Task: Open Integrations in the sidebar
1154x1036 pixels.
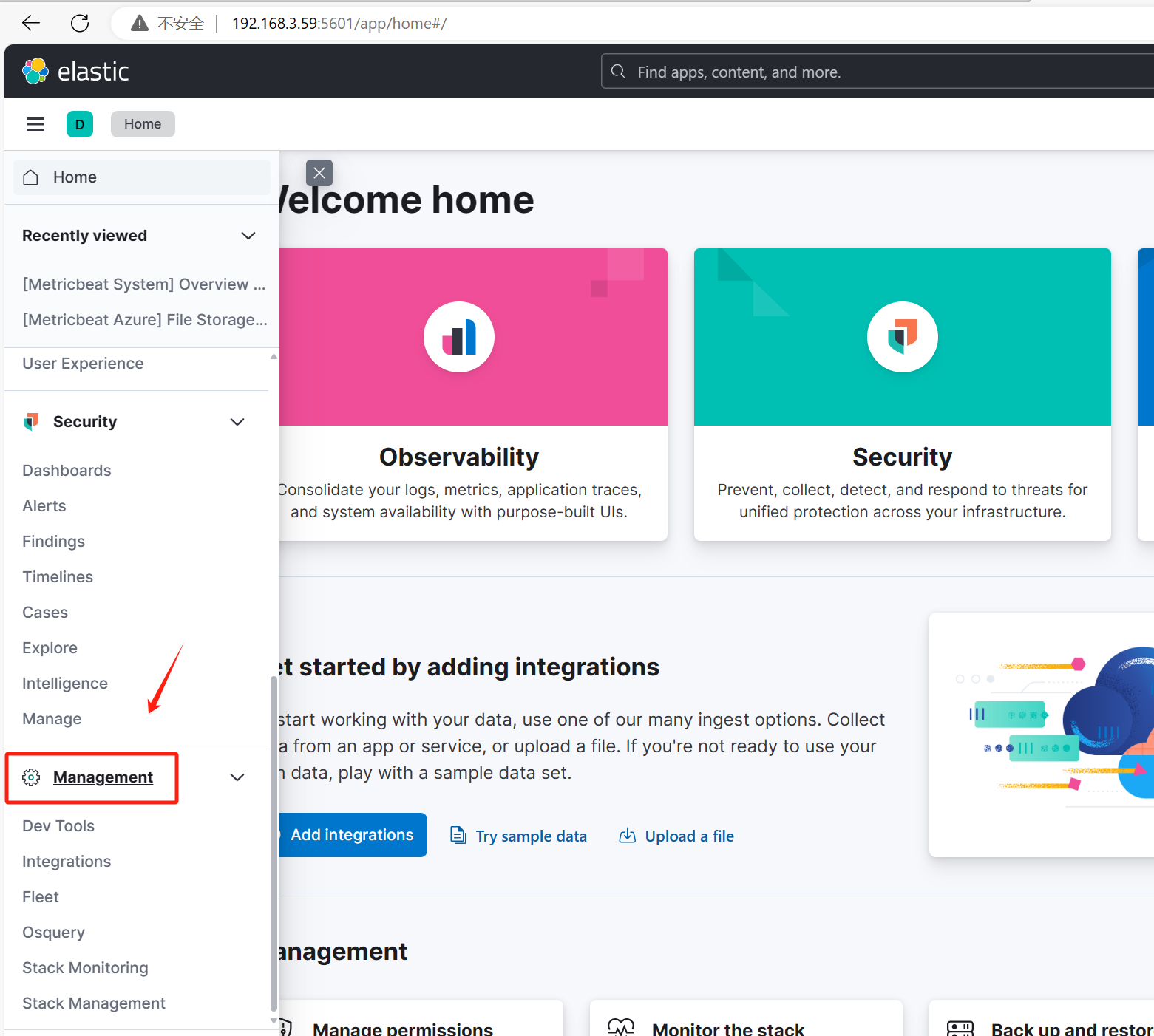Action: point(67,862)
